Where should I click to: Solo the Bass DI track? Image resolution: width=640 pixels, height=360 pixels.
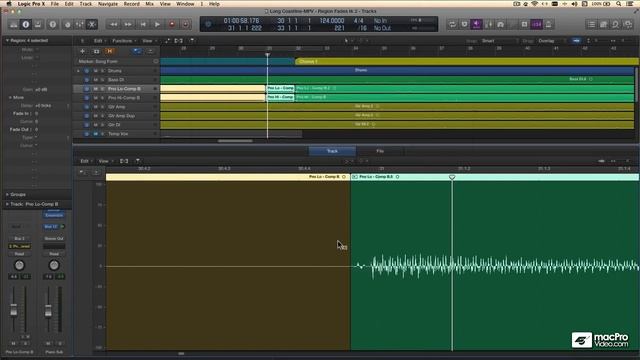pos(102,80)
